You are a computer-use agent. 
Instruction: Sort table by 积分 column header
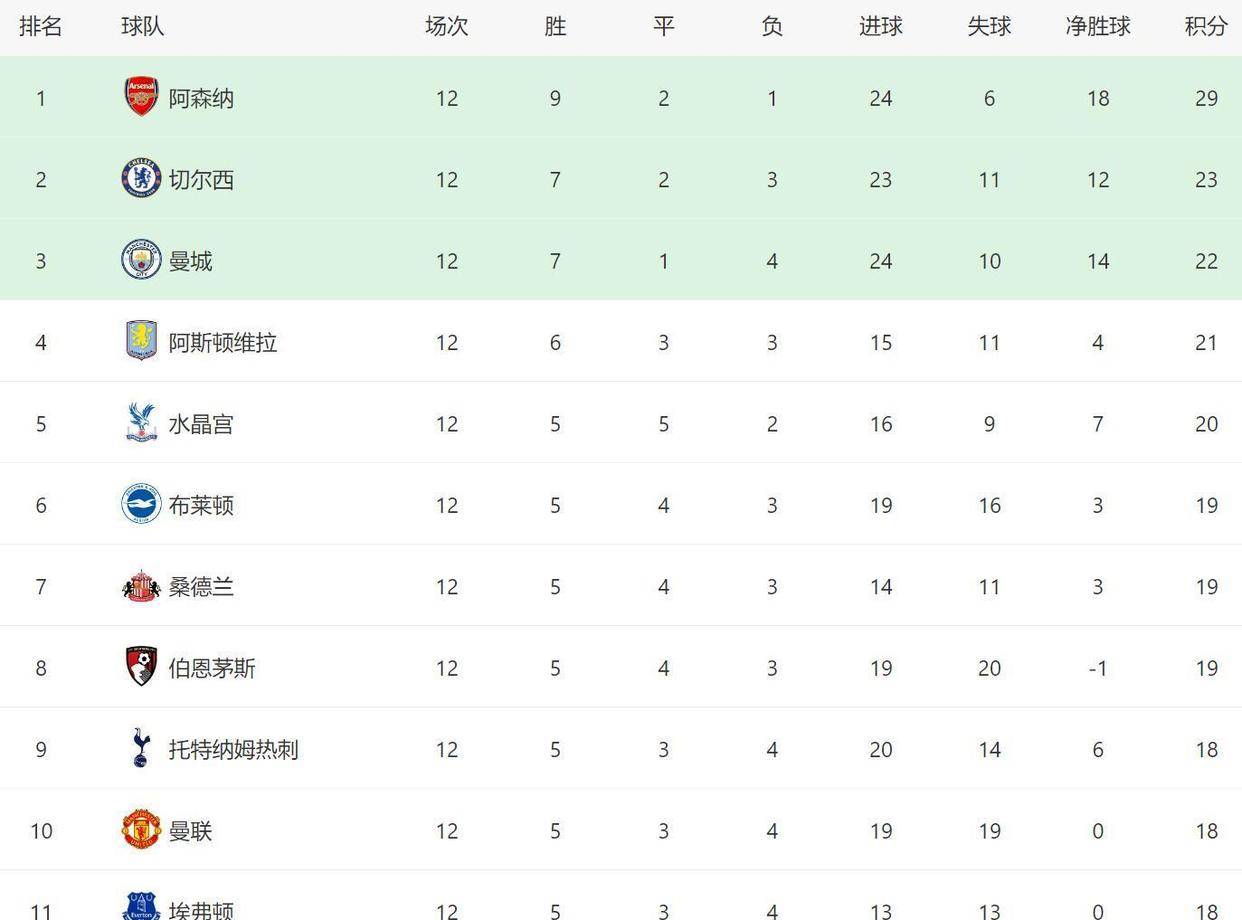(x=1206, y=27)
